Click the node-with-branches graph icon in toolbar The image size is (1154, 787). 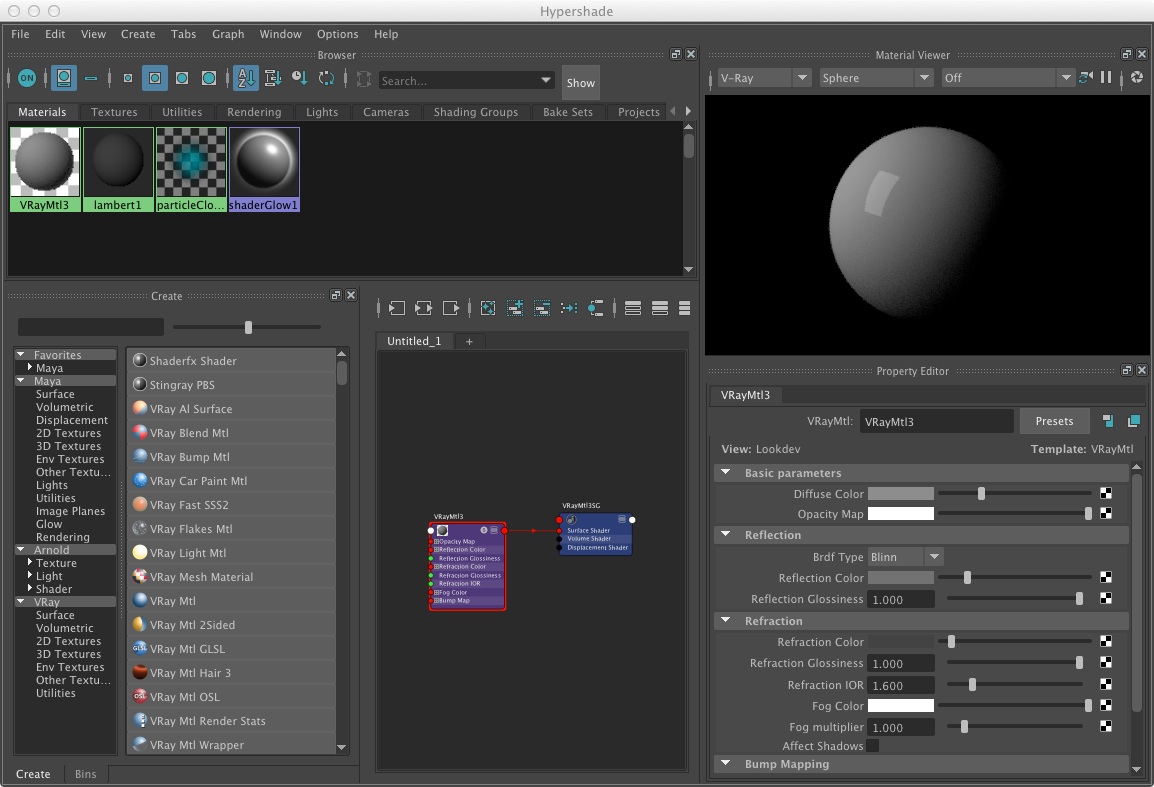point(596,308)
